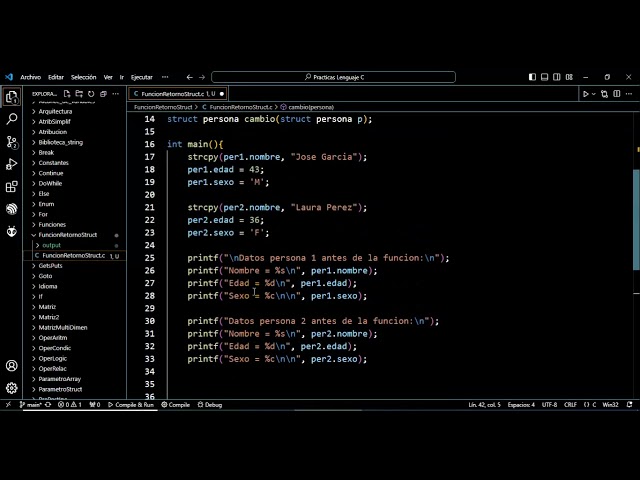
Task: Open the Accounts menu icon
Action: click(x=11, y=365)
